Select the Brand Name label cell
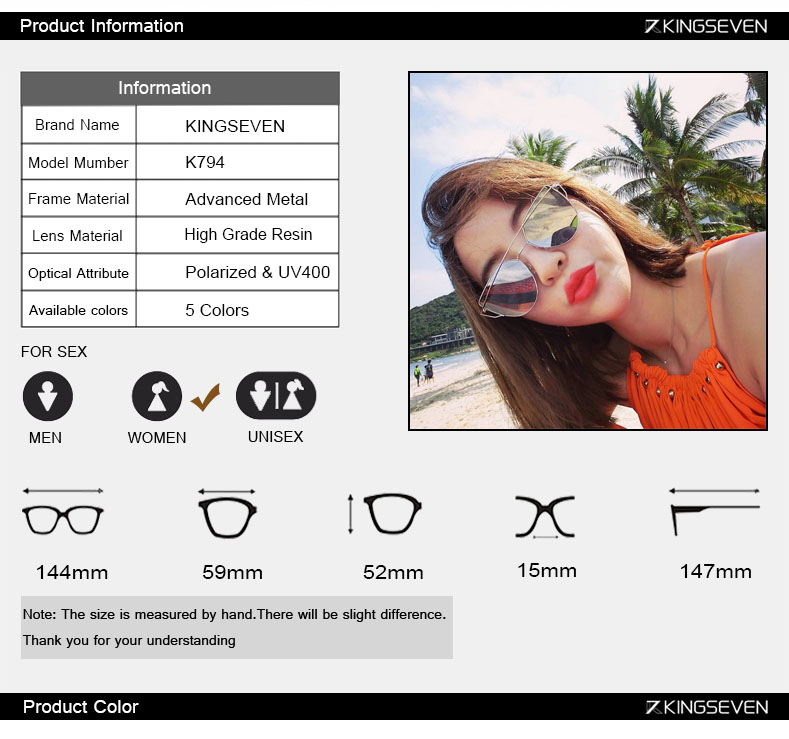Image resolution: width=789 pixels, height=739 pixels. coord(78,125)
